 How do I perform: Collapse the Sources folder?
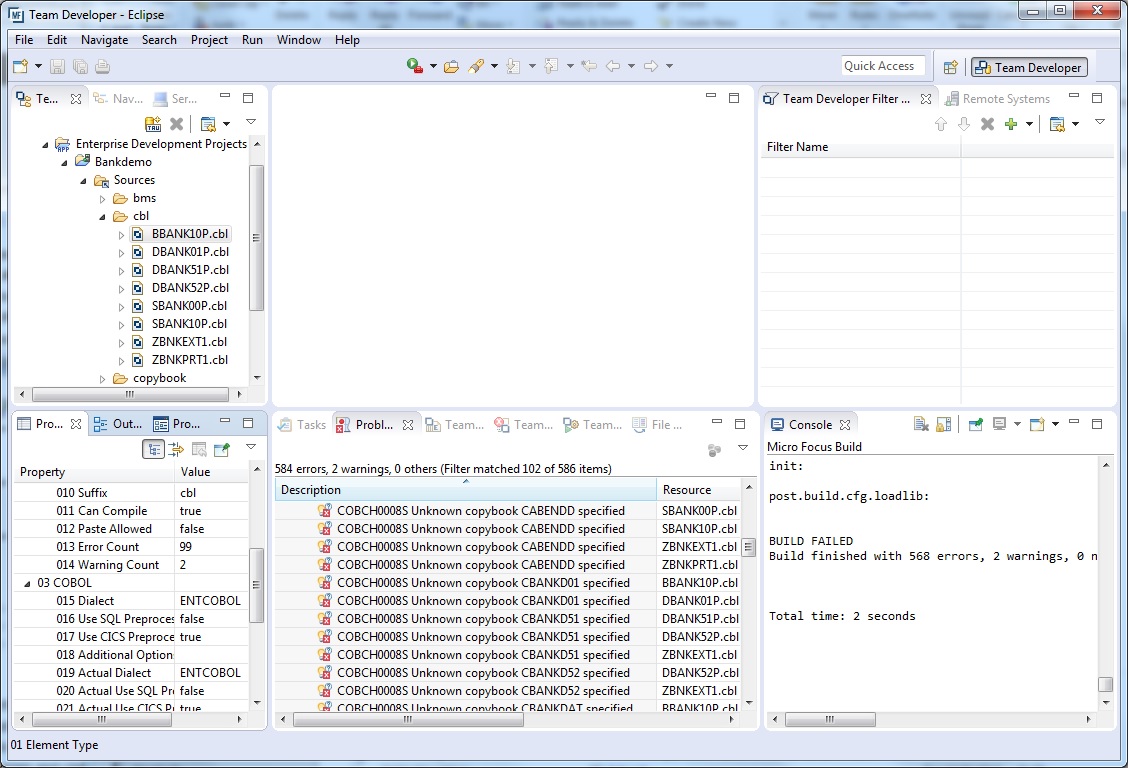tap(83, 180)
